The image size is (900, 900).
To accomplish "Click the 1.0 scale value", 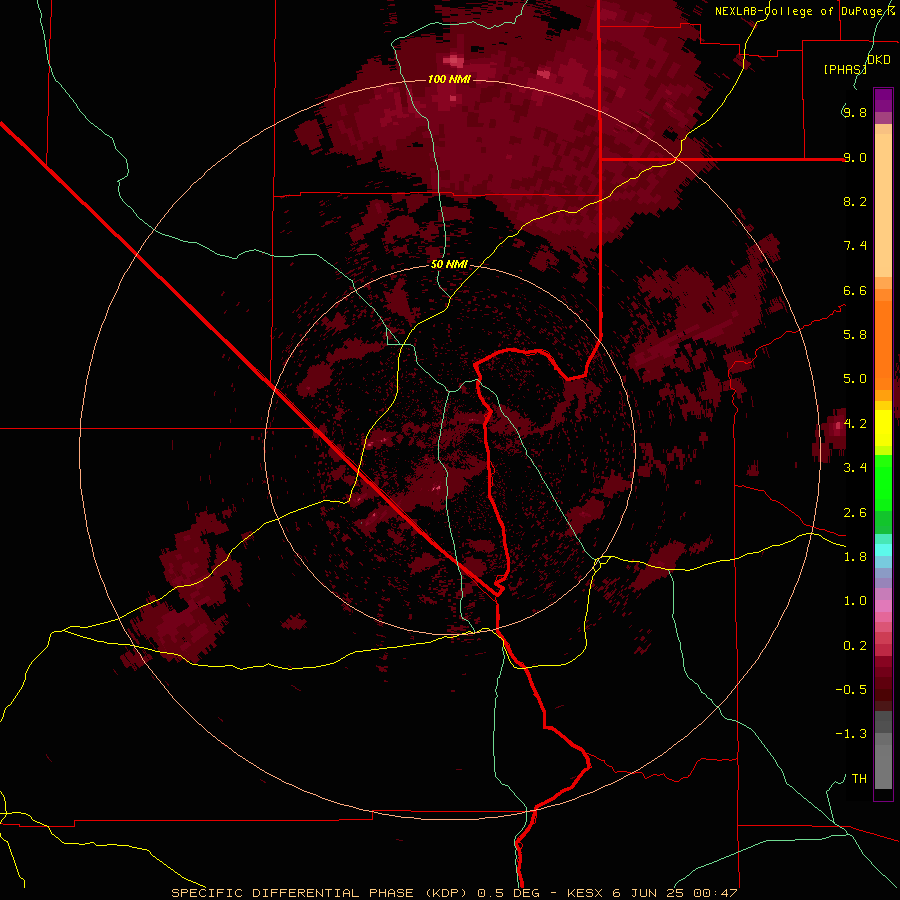I will (855, 601).
